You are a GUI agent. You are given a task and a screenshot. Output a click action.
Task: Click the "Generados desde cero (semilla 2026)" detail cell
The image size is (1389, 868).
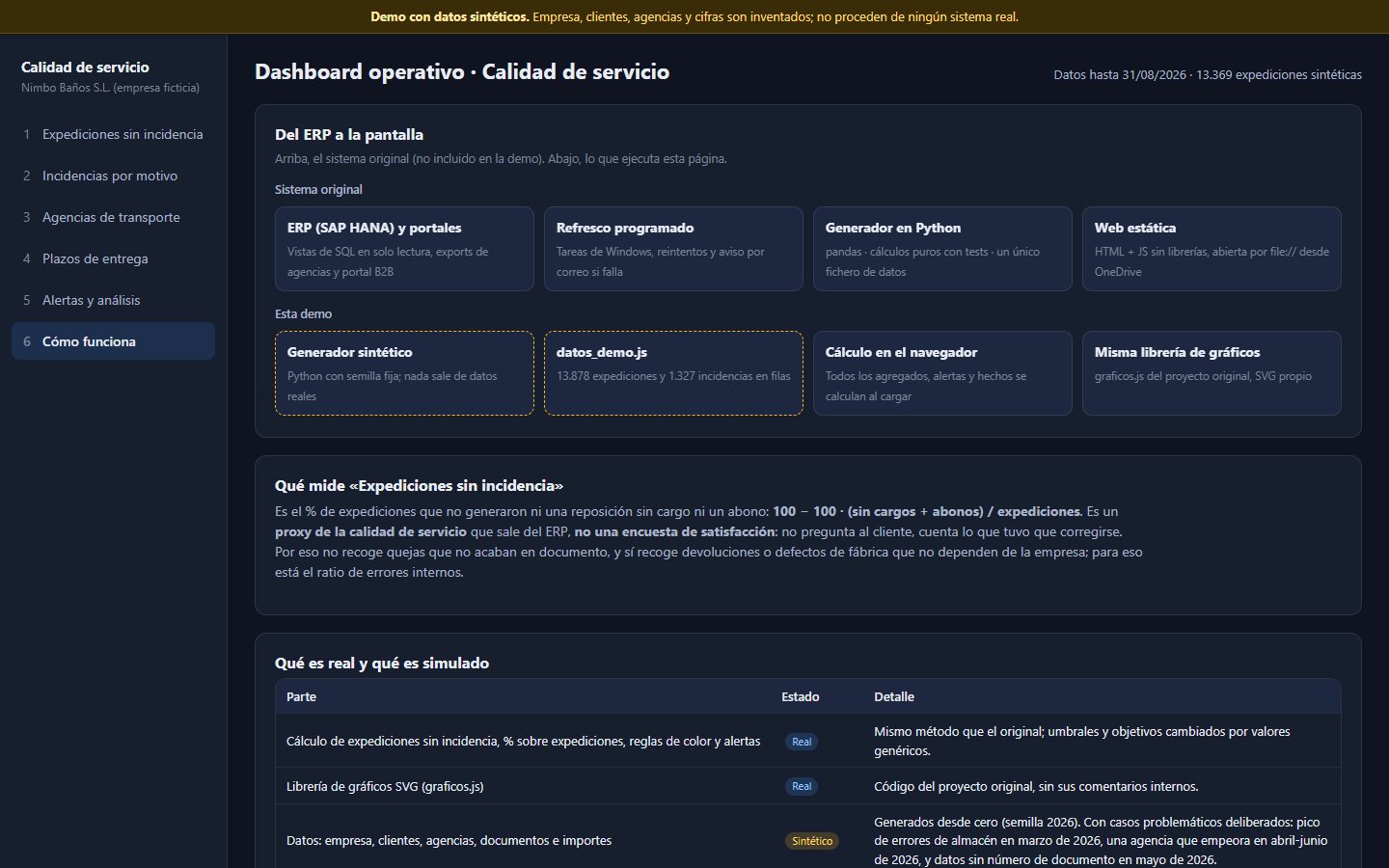point(1101,841)
